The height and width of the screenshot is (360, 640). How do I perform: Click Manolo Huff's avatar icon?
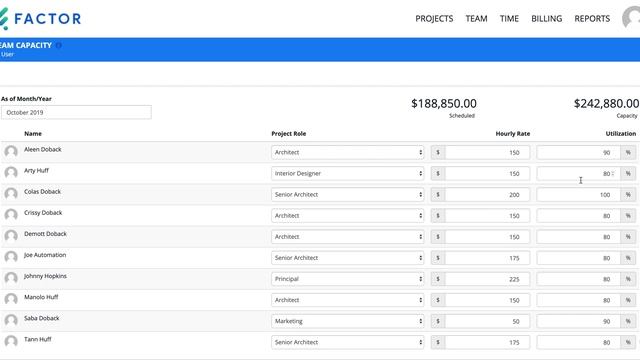pyautogui.click(x=11, y=299)
